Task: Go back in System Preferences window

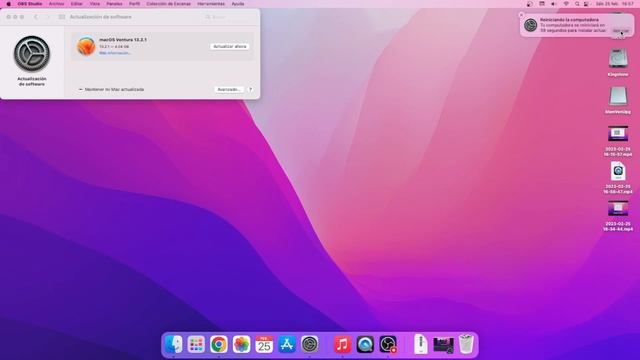Action: tap(36, 17)
